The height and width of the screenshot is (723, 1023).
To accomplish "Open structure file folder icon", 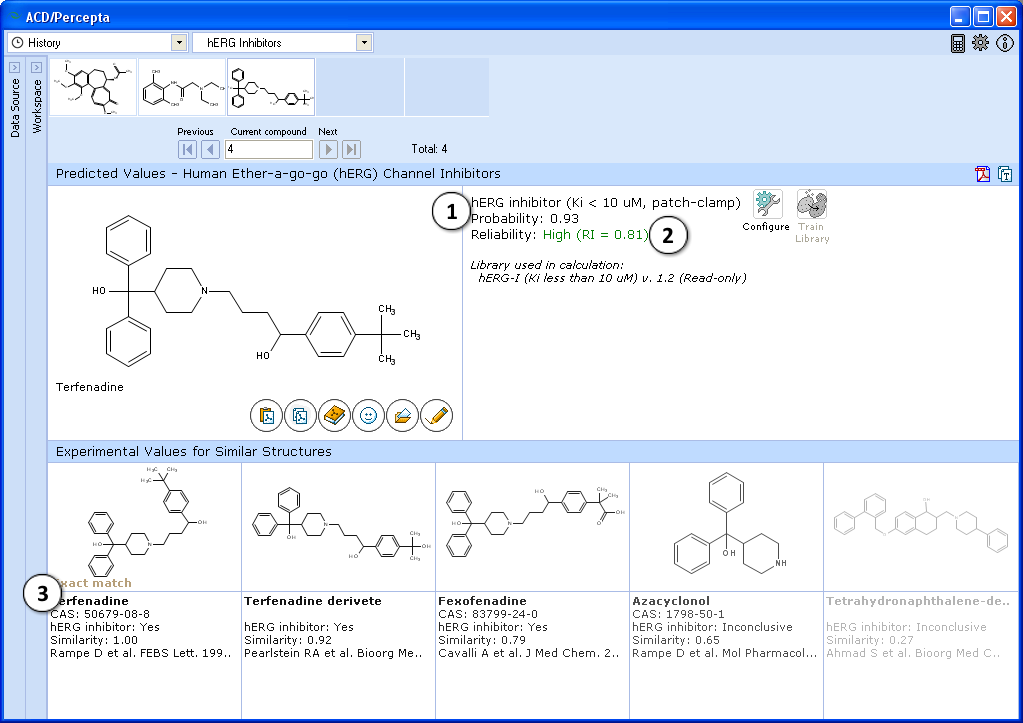I will [x=402, y=415].
